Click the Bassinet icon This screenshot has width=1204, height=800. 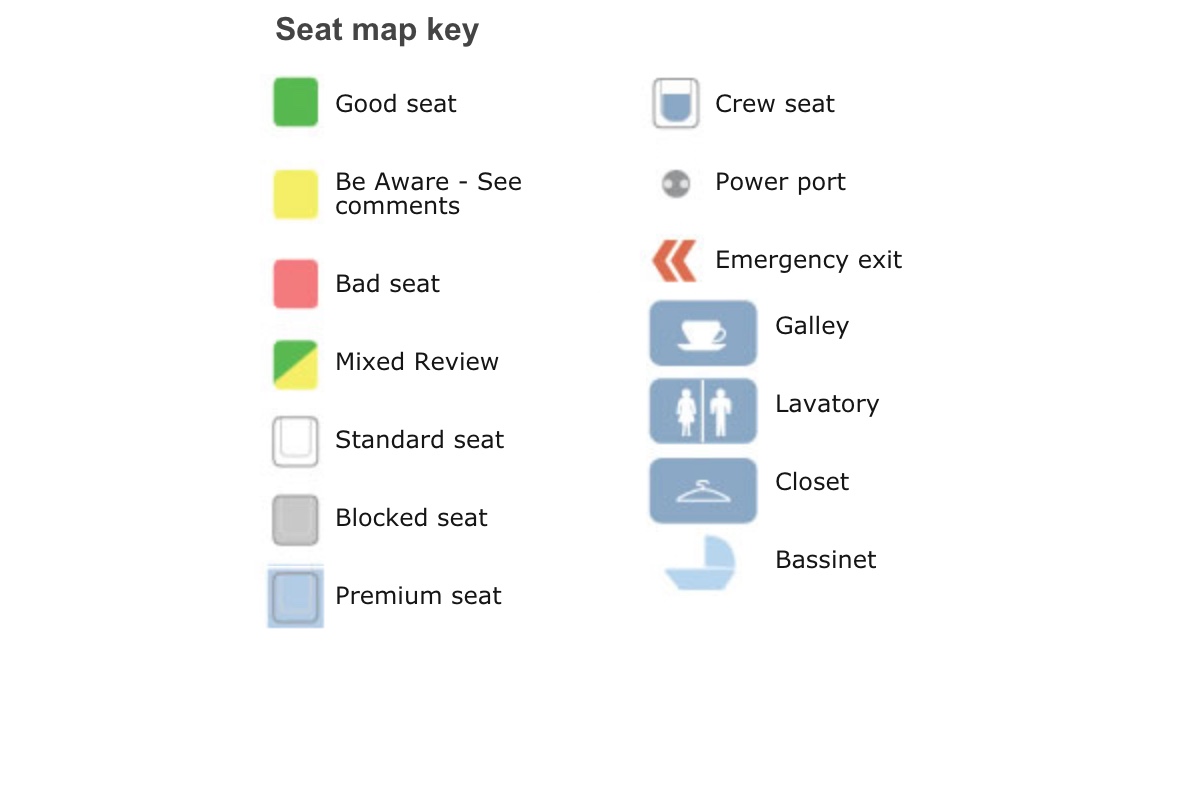[x=703, y=563]
